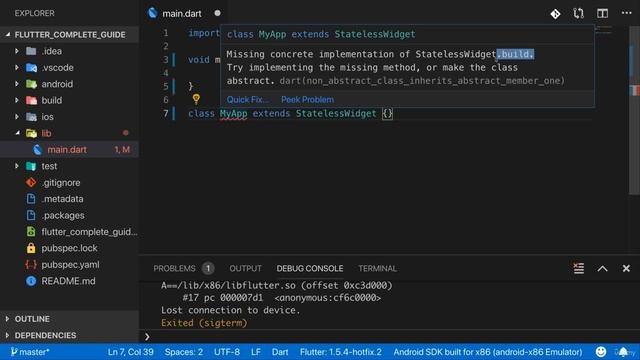This screenshot has width=640, height=360.
Task: Expand the .idea folder arrow
Action: point(17,51)
